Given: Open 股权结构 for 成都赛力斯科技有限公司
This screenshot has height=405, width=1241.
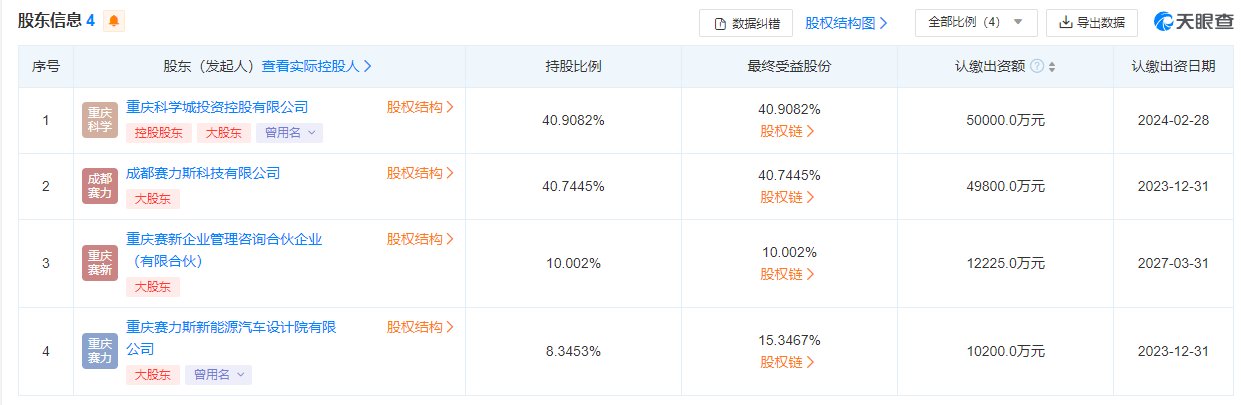Looking at the screenshot, I should pos(420,173).
